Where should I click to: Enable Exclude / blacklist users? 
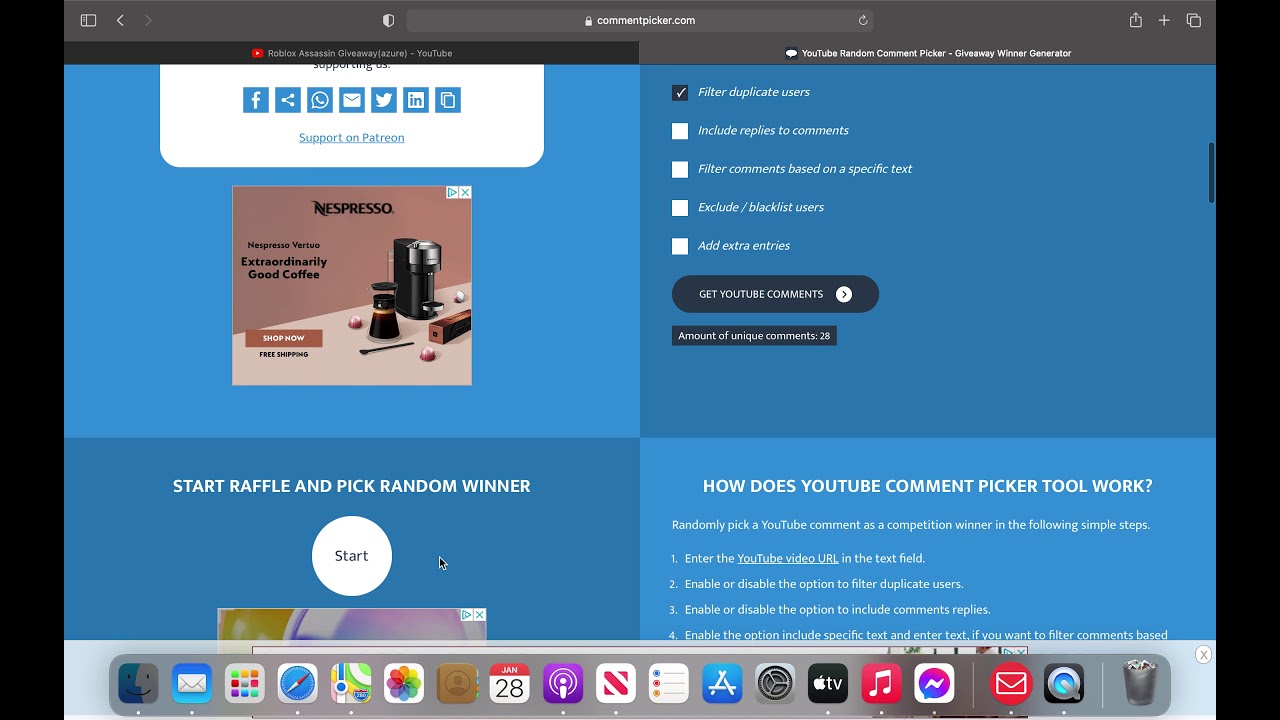click(680, 208)
